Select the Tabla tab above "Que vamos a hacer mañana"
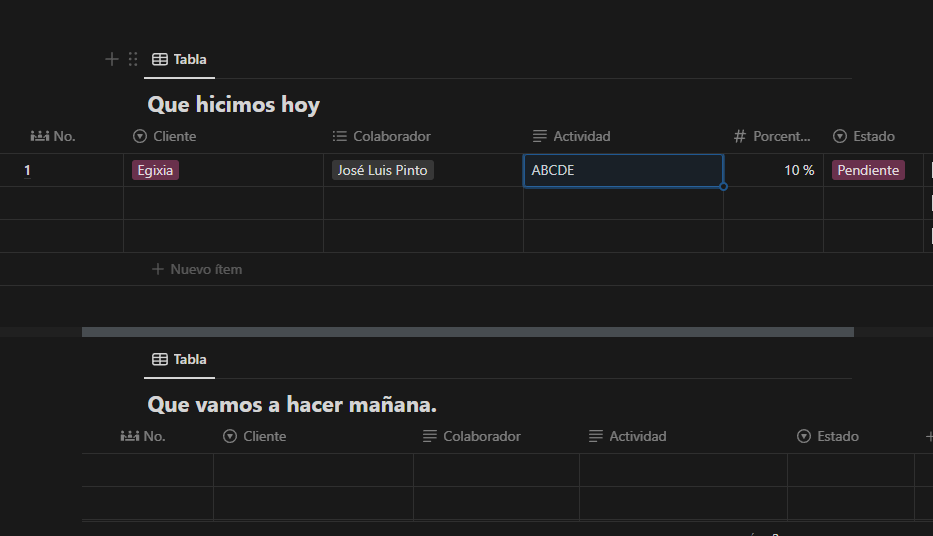933x536 pixels. [x=179, y=359]
